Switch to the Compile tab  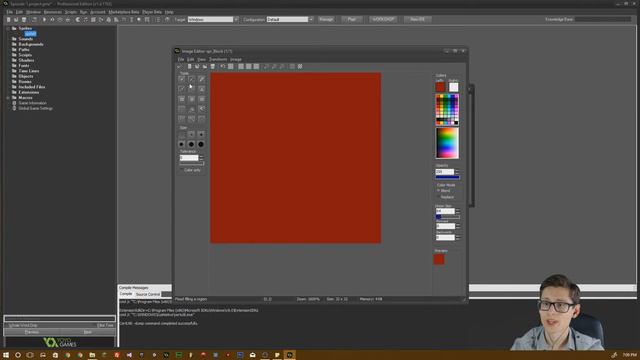[126, 294]
